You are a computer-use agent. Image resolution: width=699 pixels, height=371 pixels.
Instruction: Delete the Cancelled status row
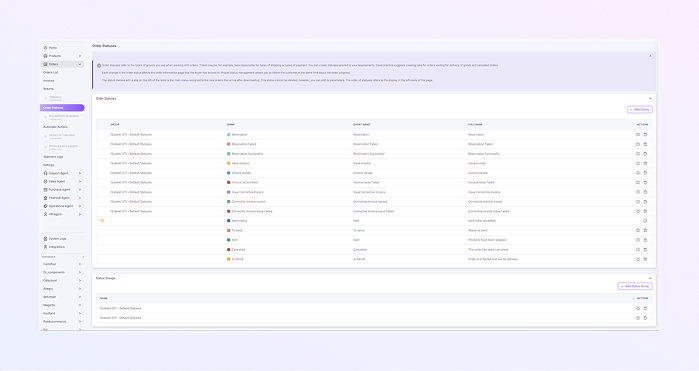[x=645, y=250]
